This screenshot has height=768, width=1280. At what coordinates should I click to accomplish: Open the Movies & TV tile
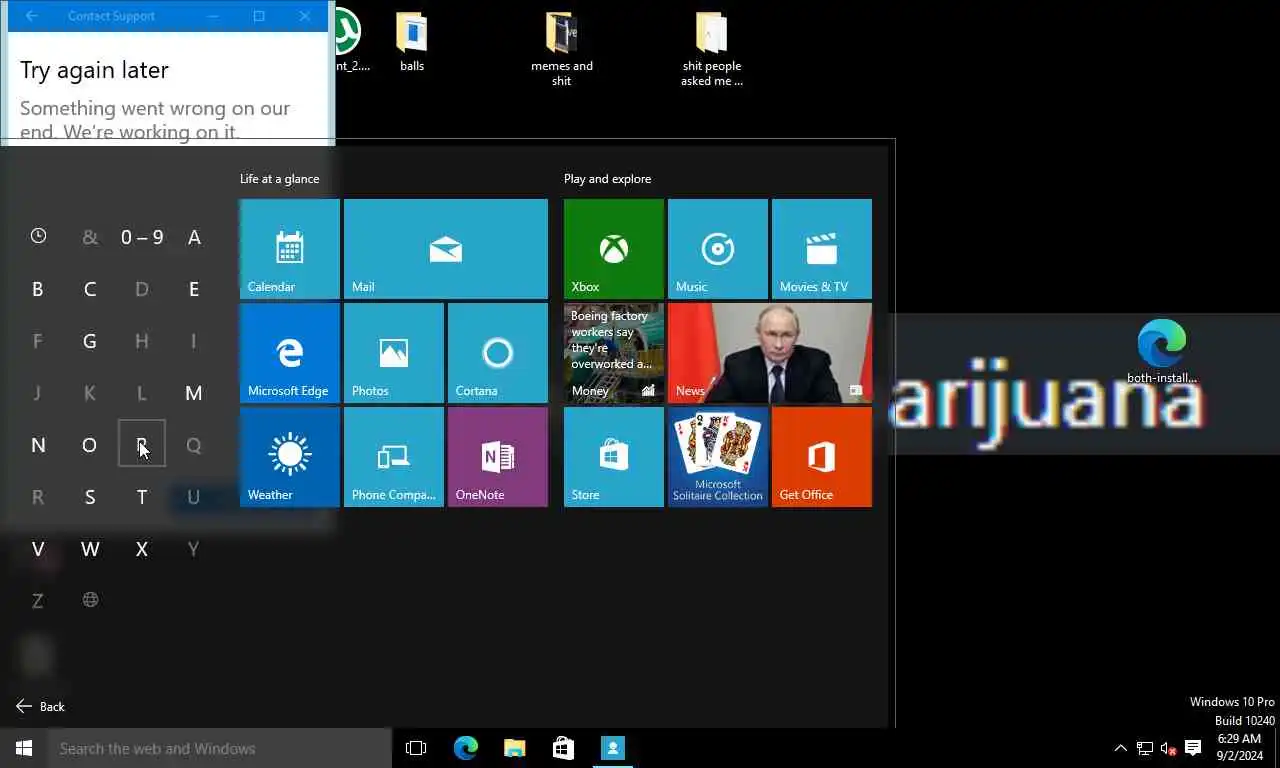point(822,249)
